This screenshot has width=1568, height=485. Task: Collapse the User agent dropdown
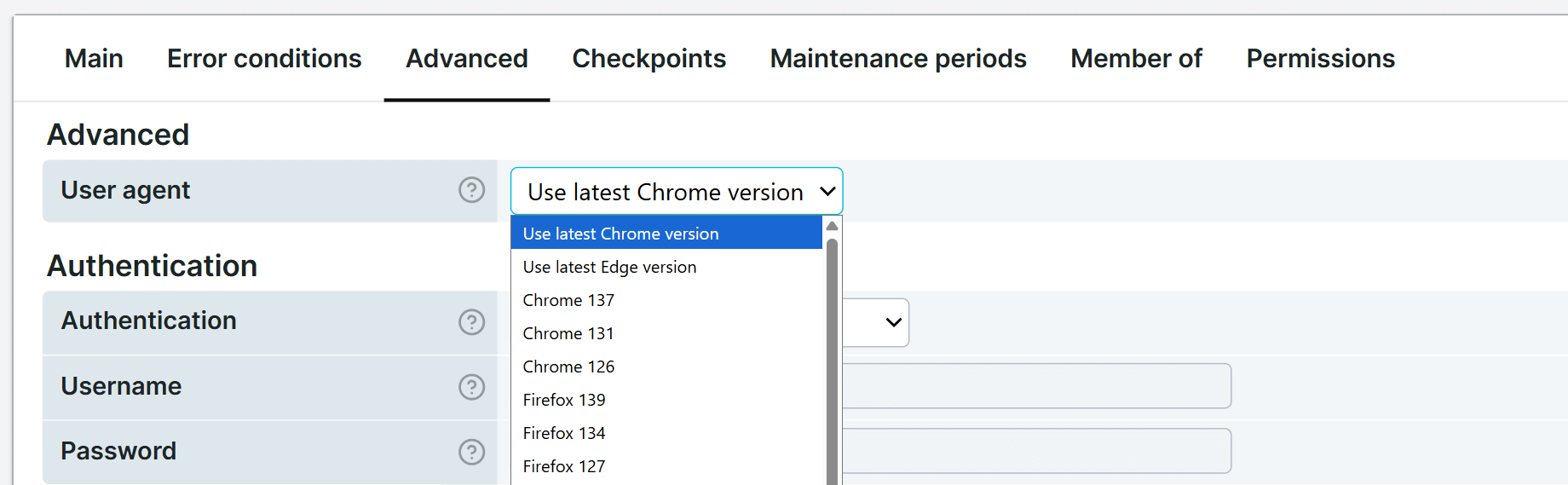(x=676, y=192)
